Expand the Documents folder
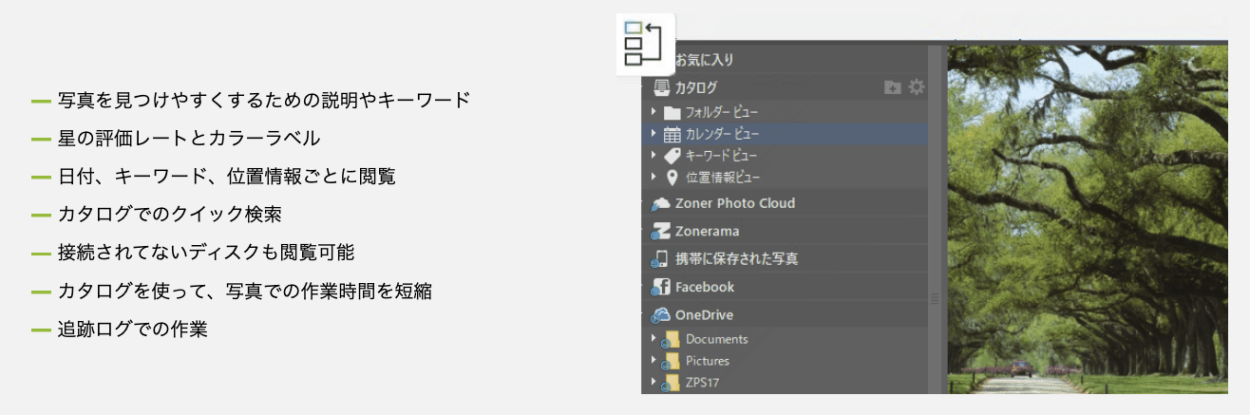Image resolution: width=1250 pixels, height=415 pixels. pyautogui.click(x=654, y=339)
